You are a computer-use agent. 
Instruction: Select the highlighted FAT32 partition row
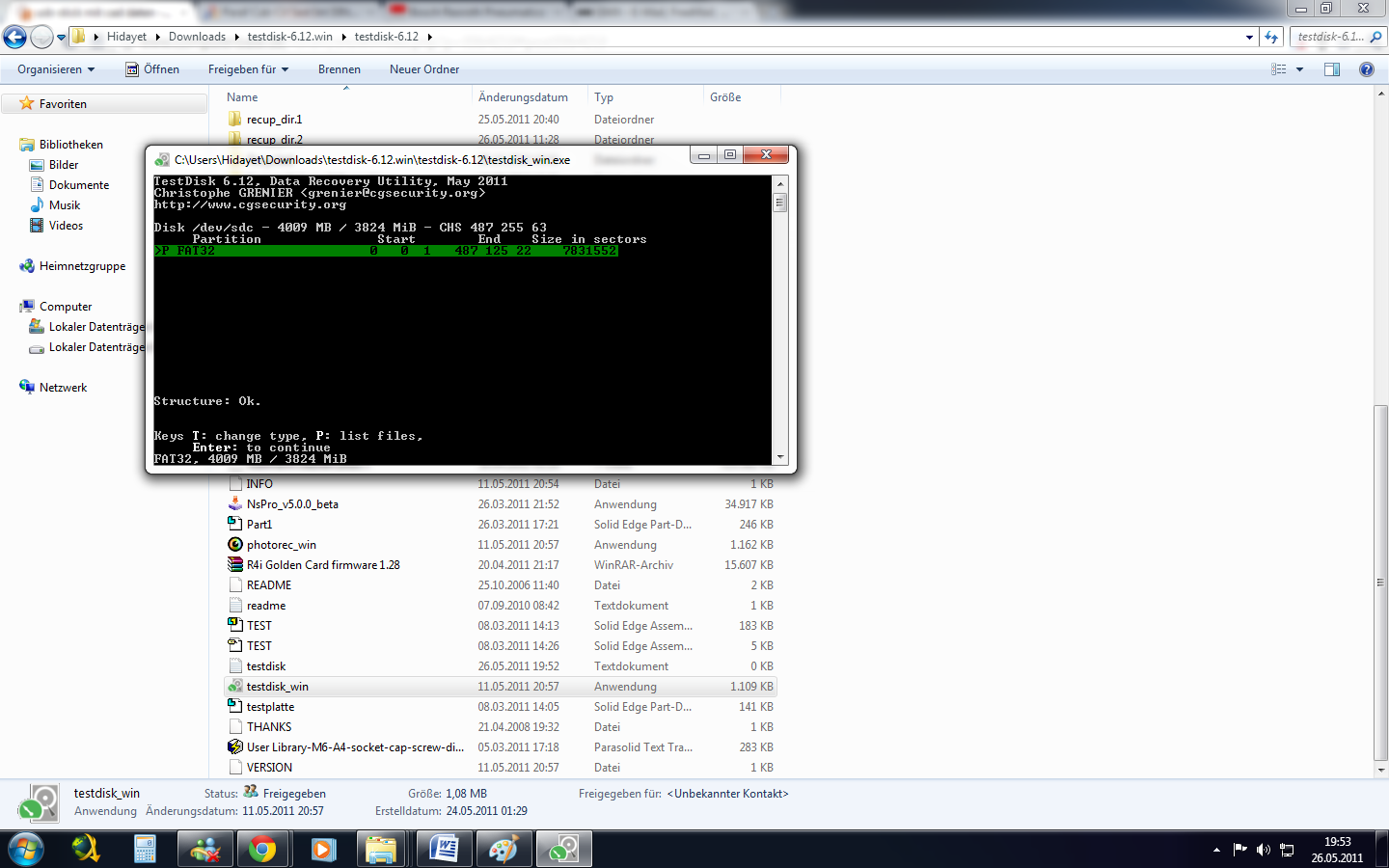point(386,251)
